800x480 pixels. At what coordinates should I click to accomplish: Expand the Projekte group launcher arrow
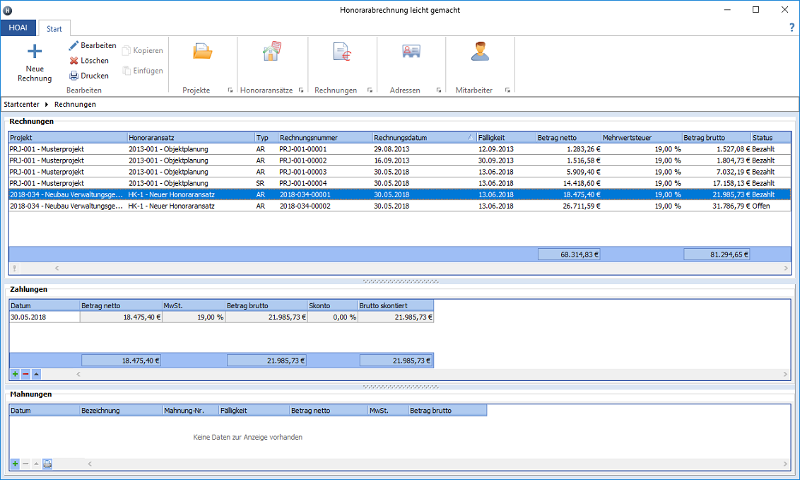point(230,91)
